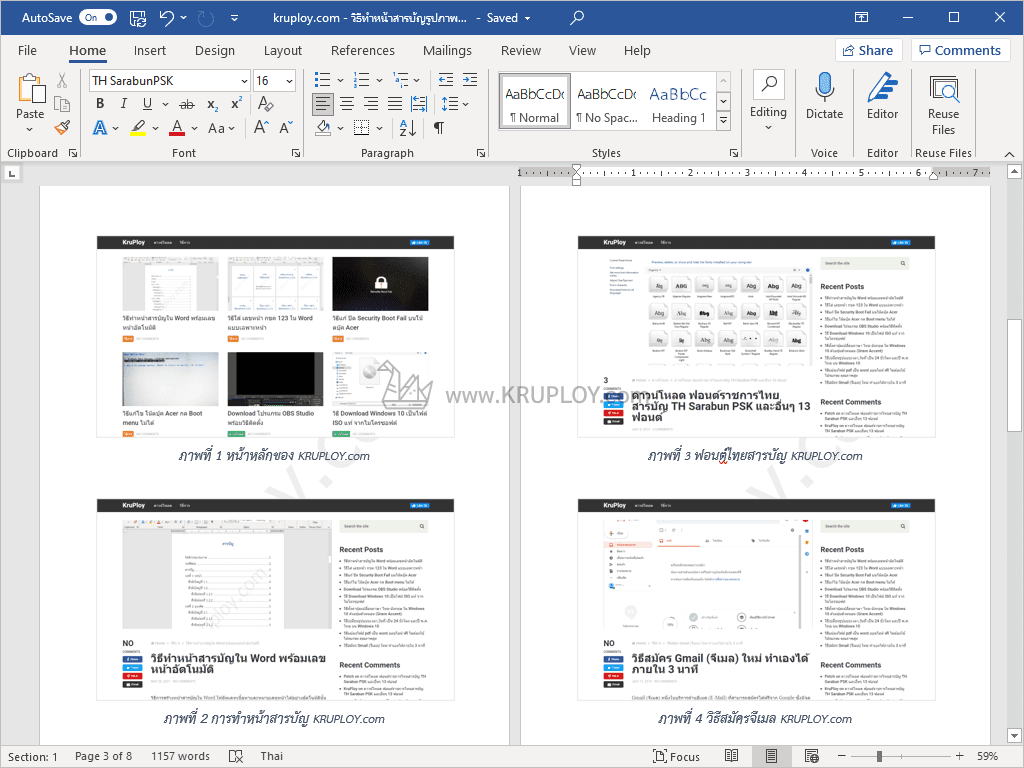Viewport: 1024px width, 768px height.
Task: Decrease paragraph indent
Action: 446,80
